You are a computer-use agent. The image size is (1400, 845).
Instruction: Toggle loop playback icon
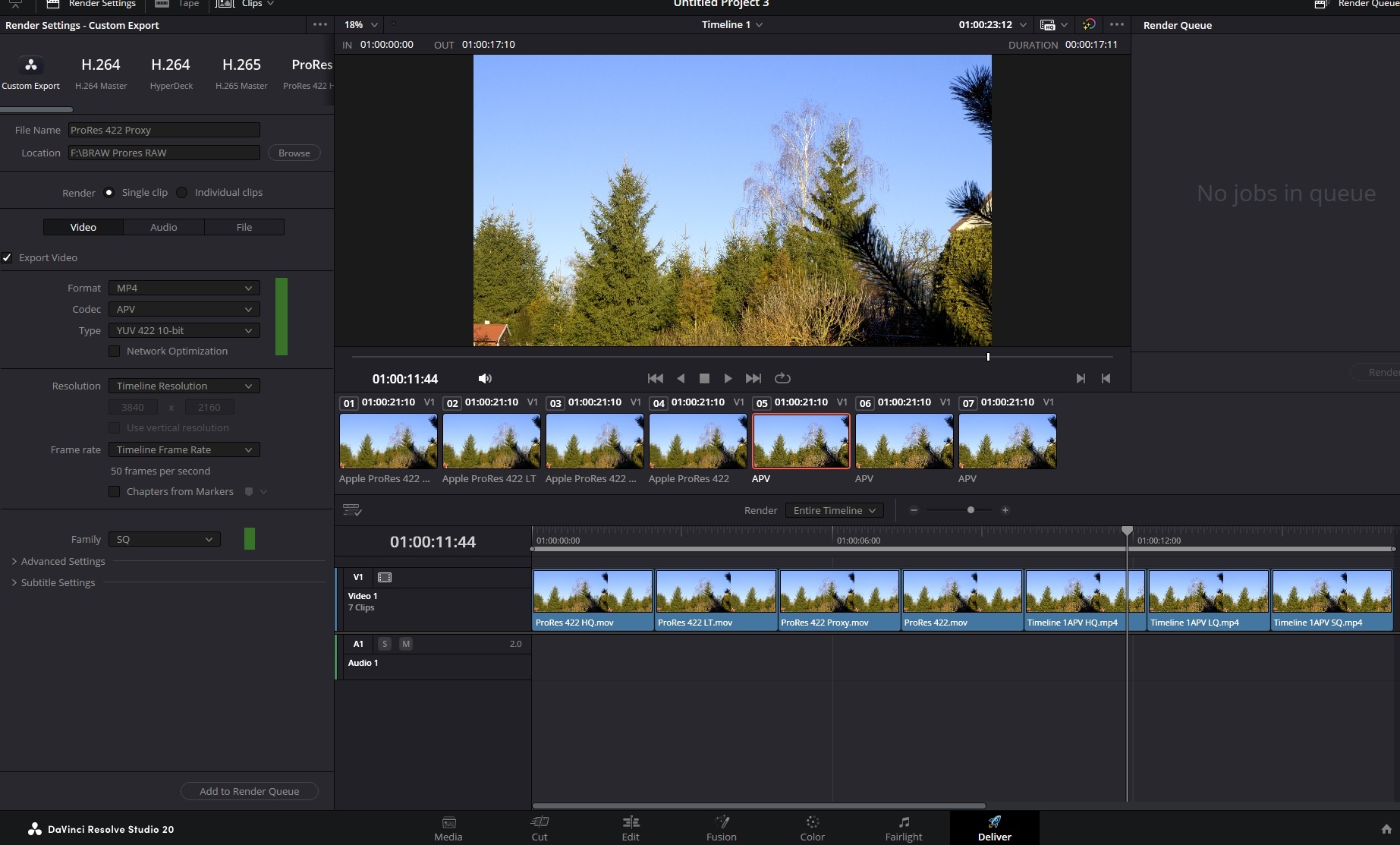click(x=782, y=378)
